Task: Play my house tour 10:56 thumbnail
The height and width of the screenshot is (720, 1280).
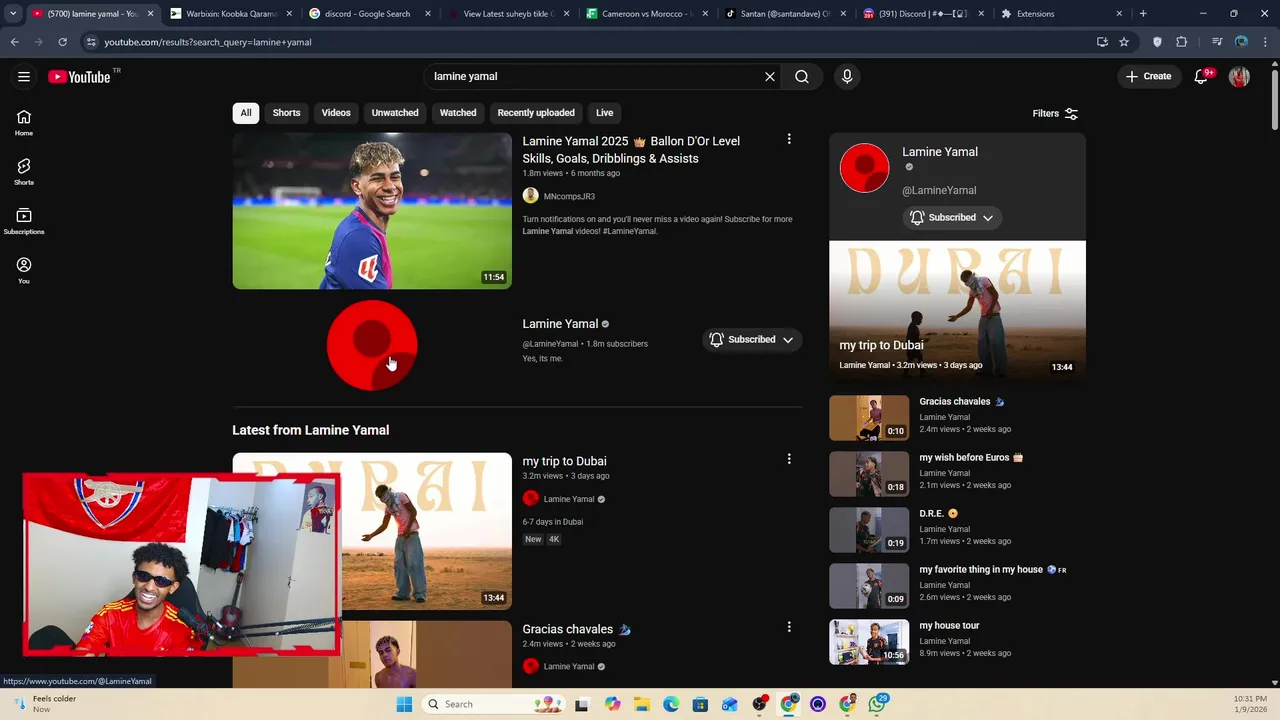Action: point(869,642)
